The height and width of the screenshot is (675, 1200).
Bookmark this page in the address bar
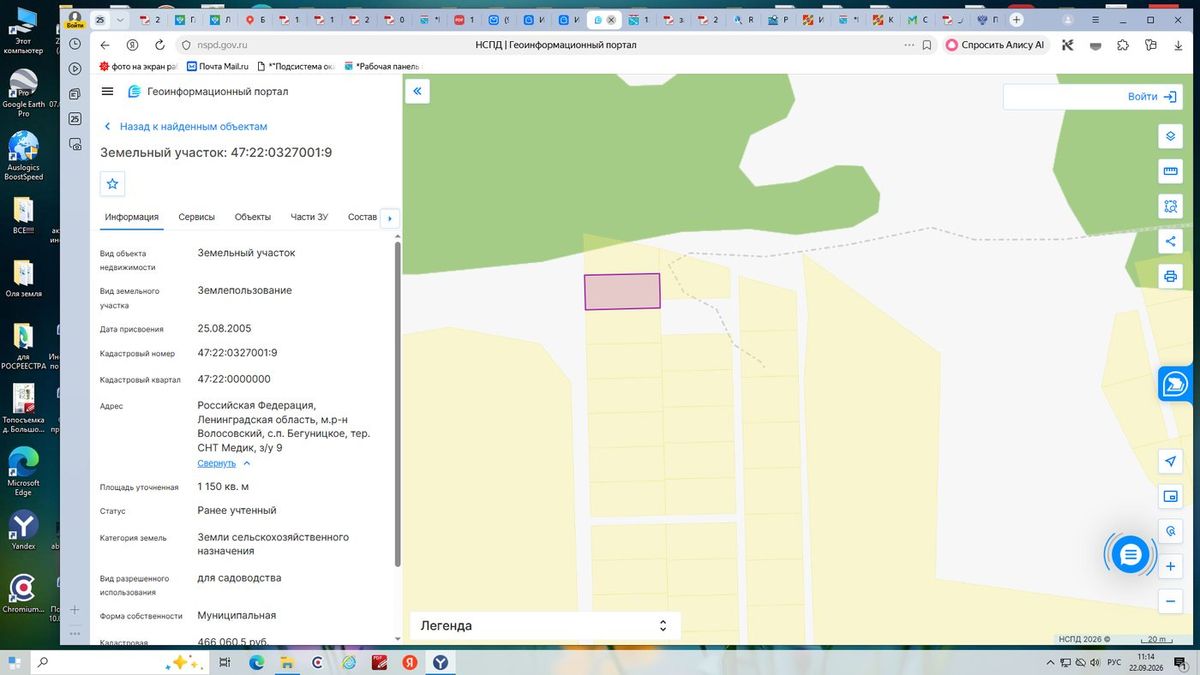click(x=928, y=45)
